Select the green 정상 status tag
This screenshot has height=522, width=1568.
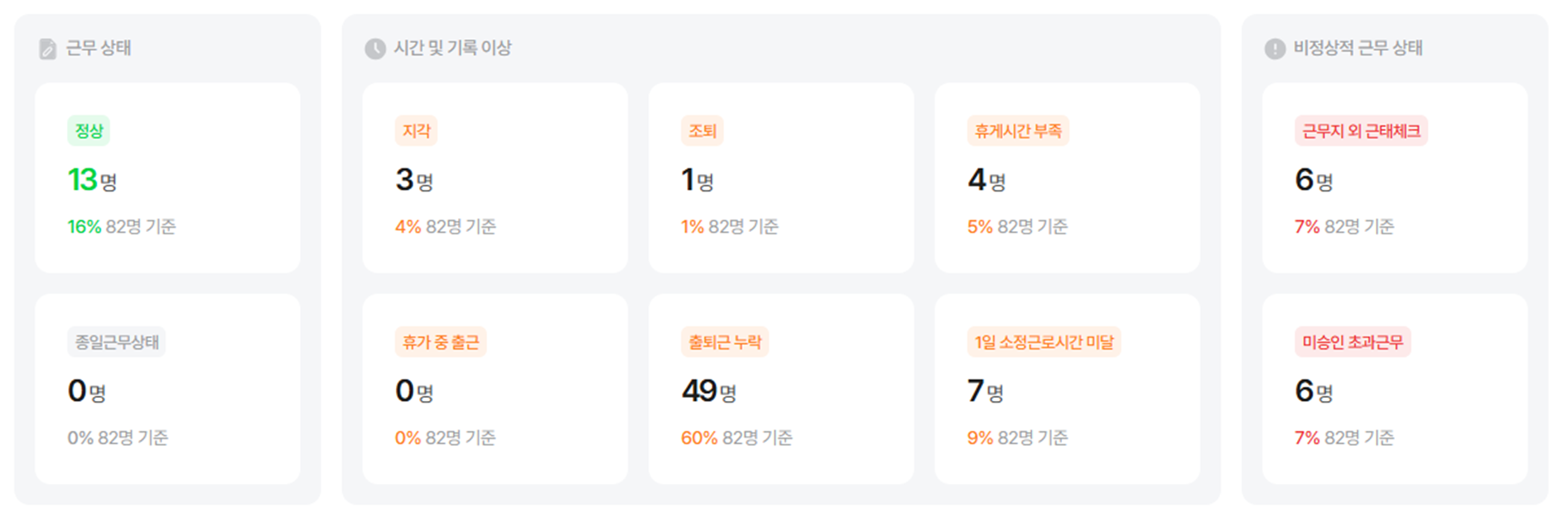[x=89, y=131]
